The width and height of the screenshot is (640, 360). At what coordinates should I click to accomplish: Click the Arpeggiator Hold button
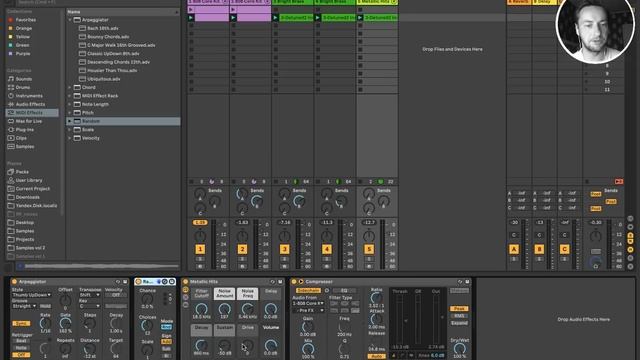[45, 306]
